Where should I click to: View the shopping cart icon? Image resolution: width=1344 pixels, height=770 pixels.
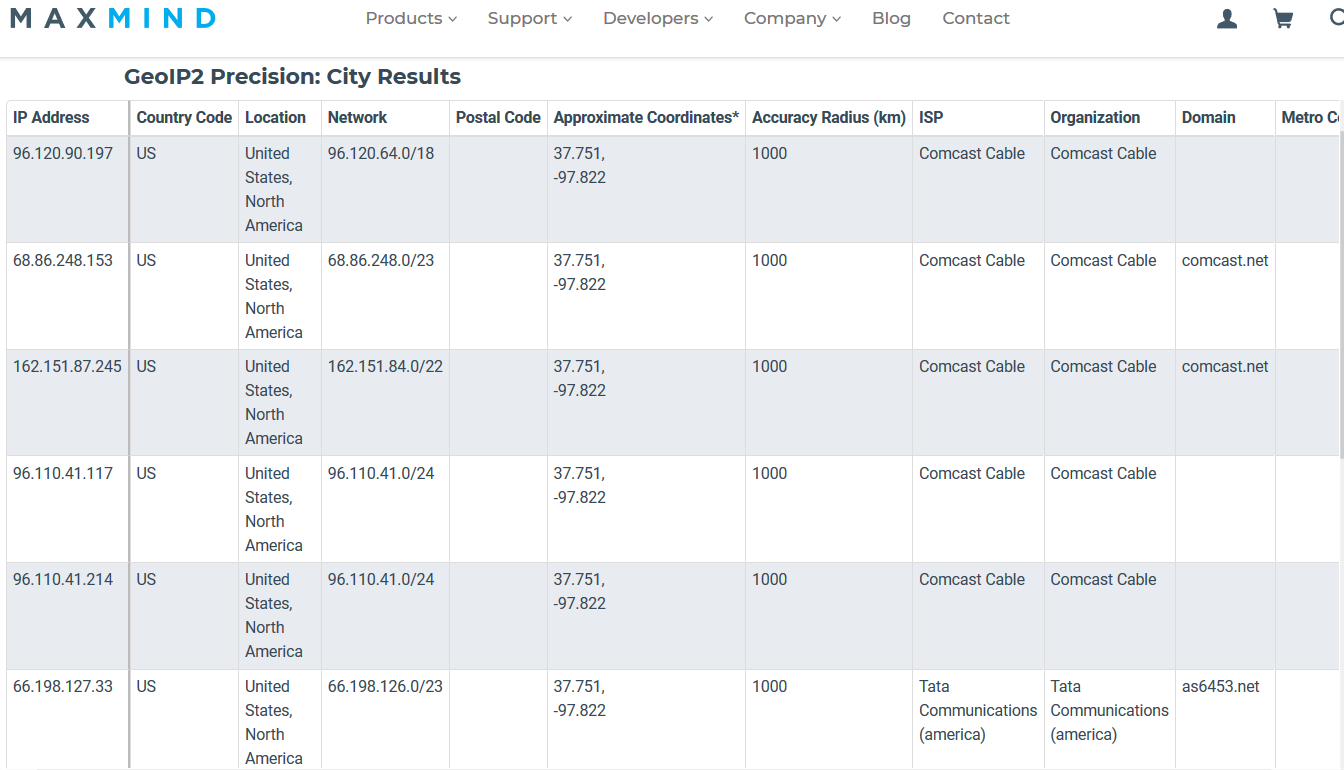(1283, 18)
